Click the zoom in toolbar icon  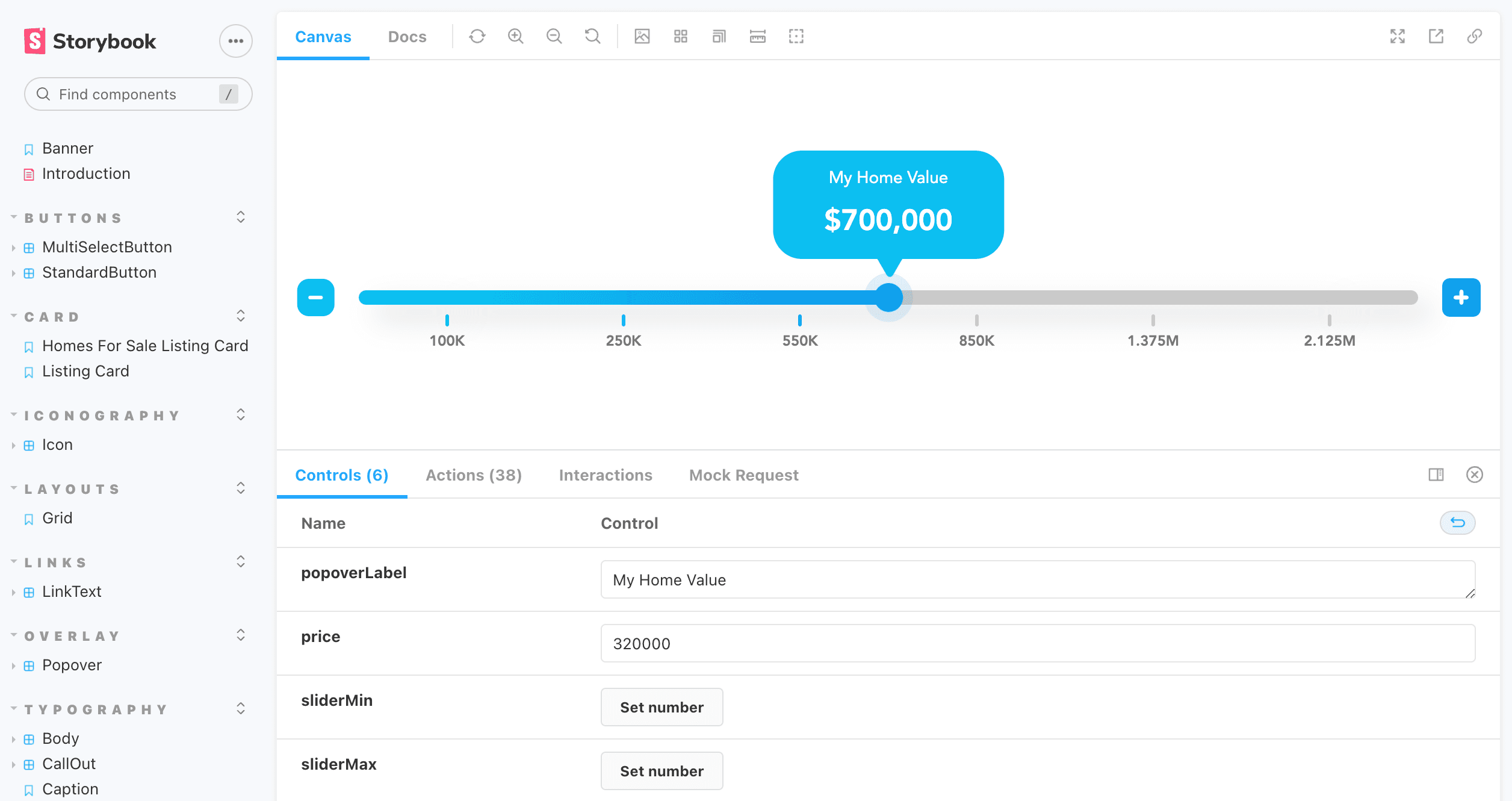click(516, 37)
